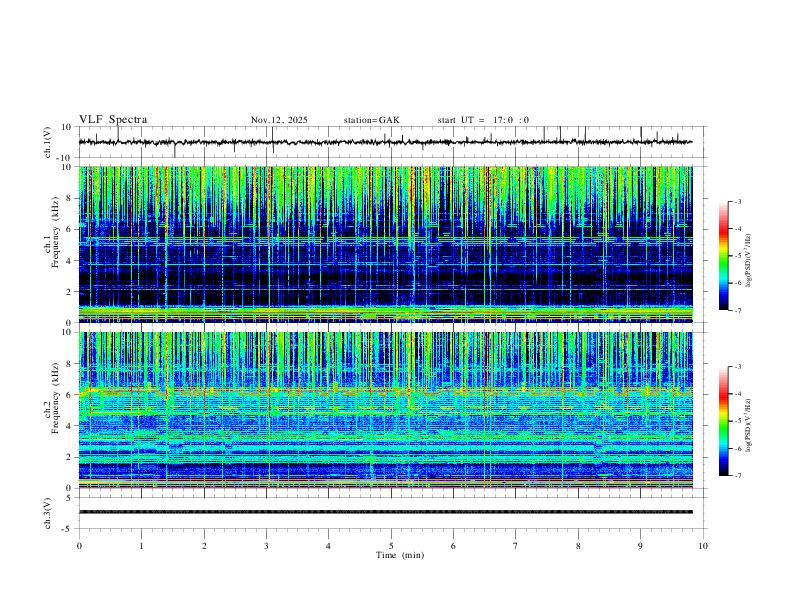Click the "8" kHz tick on ch.1 spectrogram
The image size is (792, 612).
click(69, 198)
